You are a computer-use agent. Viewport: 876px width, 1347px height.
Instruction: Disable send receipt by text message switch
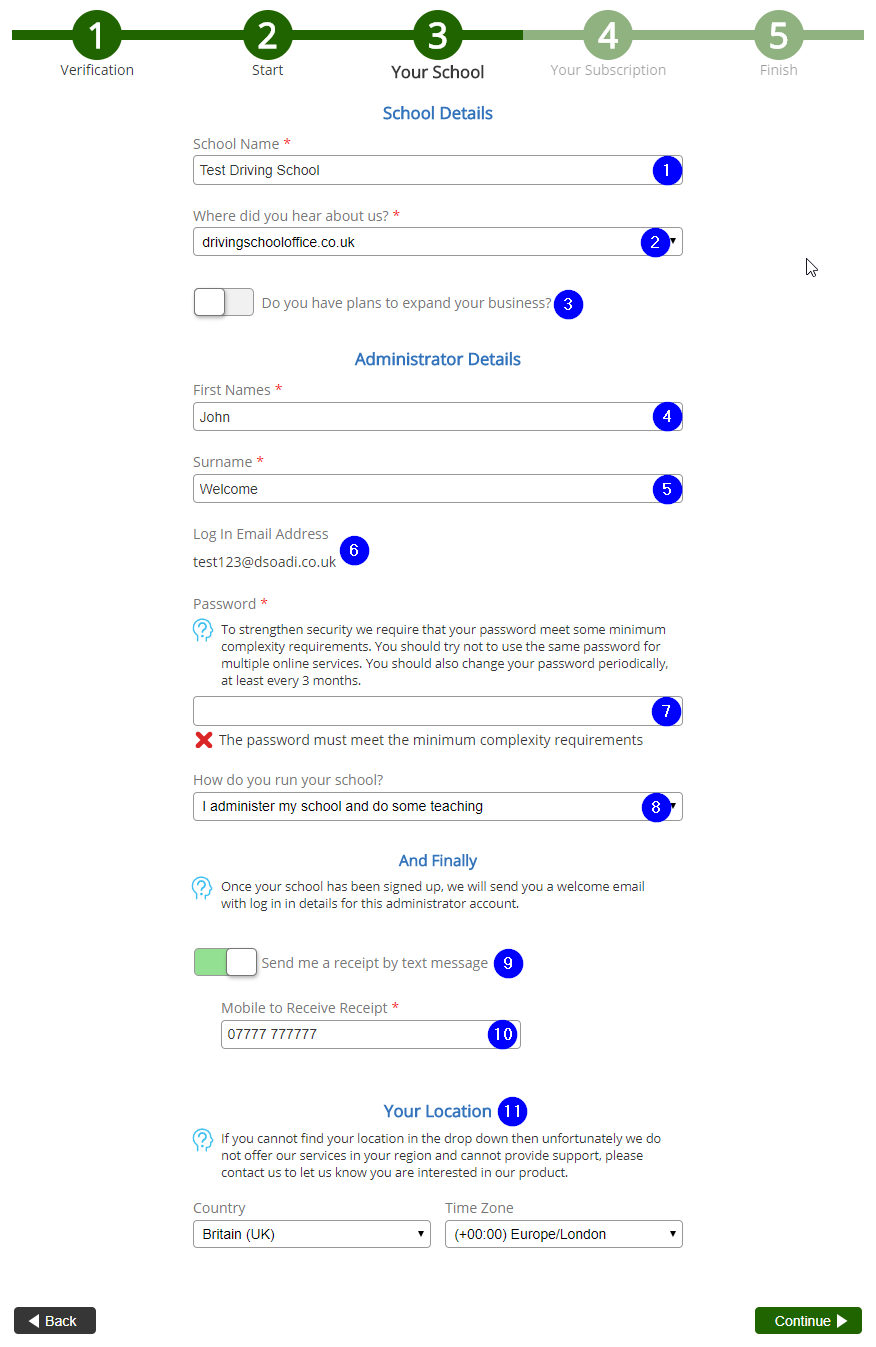pyautogui.click(x=225, y=962)
